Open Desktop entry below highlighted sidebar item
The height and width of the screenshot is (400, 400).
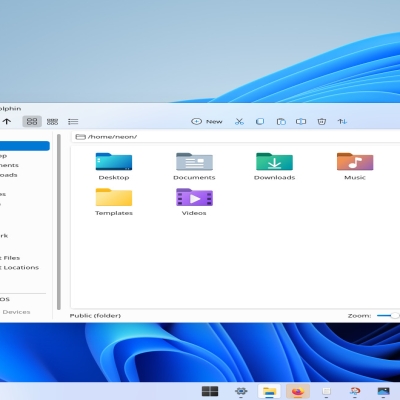4,156
